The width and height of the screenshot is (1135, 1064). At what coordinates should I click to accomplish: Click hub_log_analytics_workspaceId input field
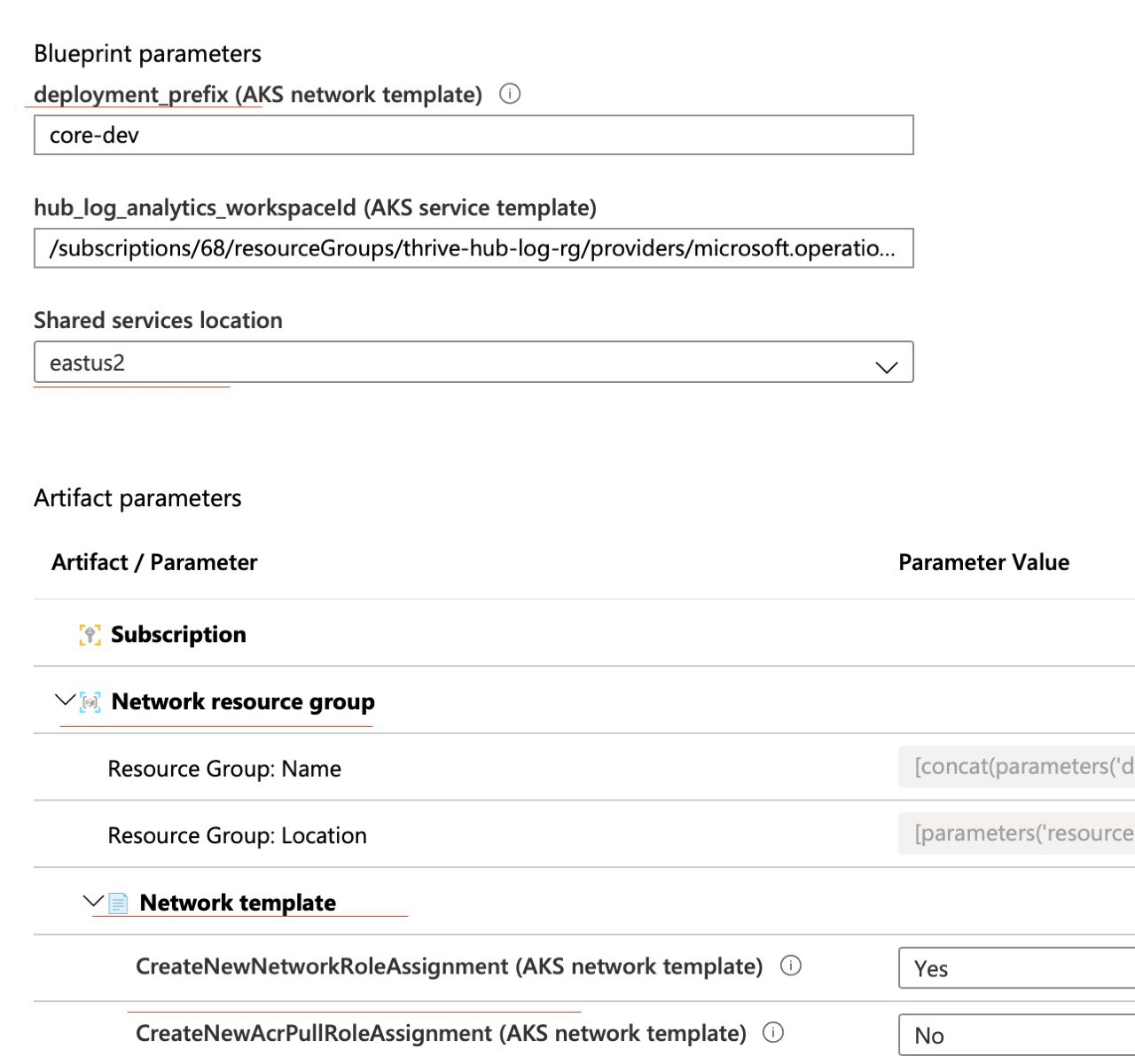coord(474,248)
